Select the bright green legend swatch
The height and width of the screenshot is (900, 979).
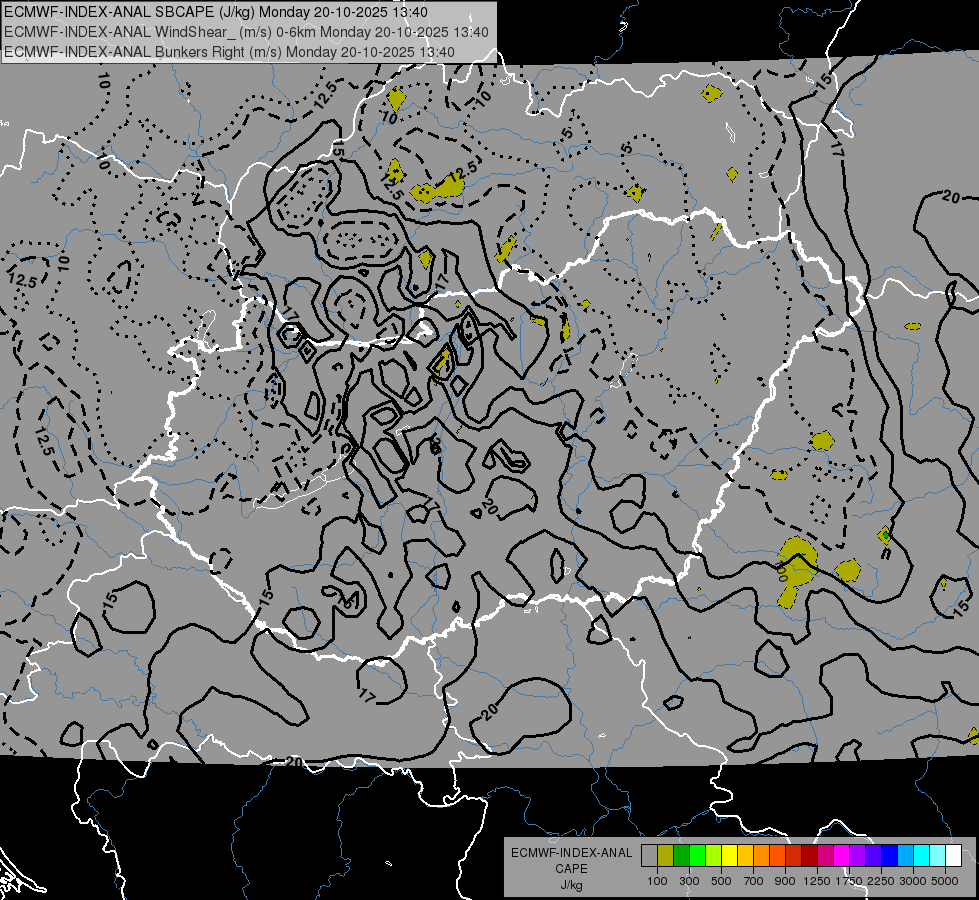(x=697, y=856)
